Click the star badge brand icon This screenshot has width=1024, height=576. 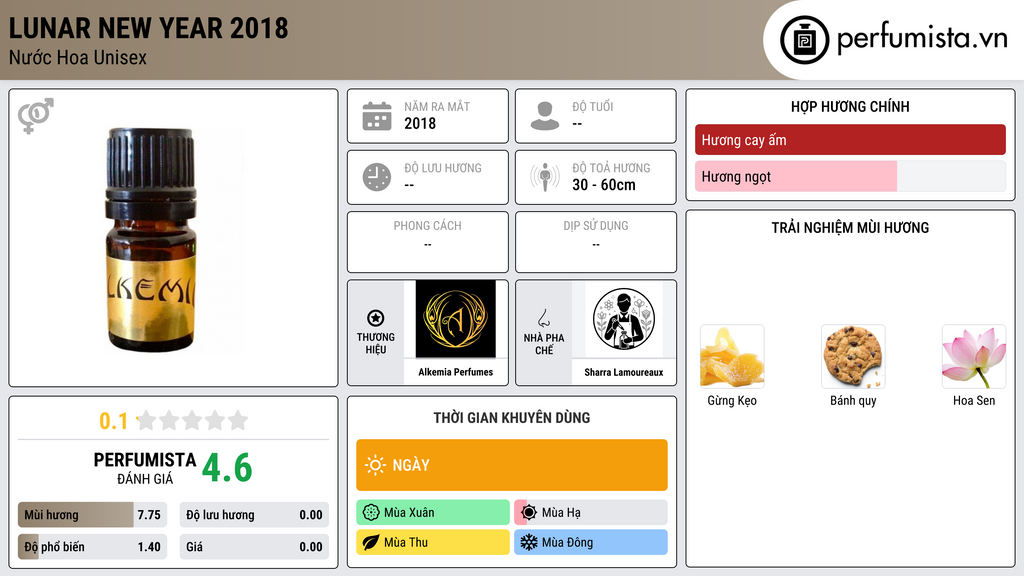pyautogui.click(x=376, y=318)
